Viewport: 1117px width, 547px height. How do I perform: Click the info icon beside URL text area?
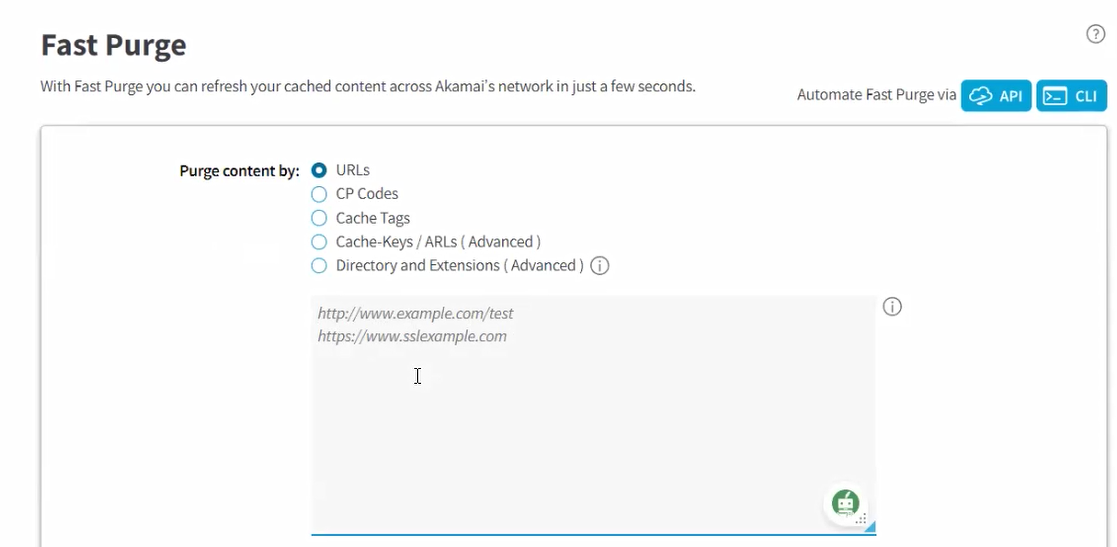(892, 307)
